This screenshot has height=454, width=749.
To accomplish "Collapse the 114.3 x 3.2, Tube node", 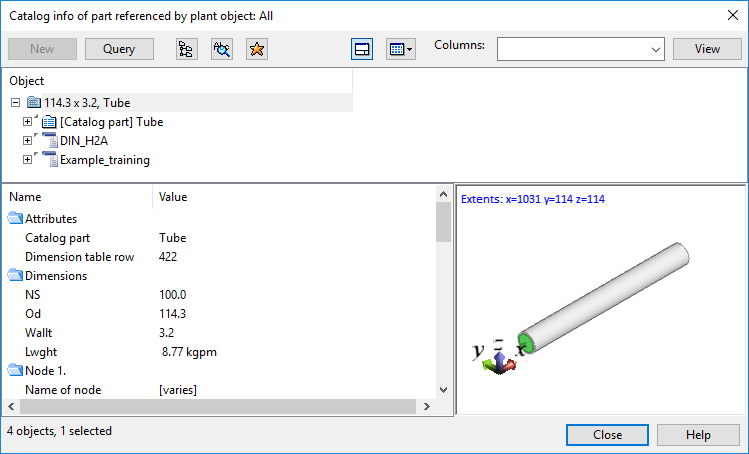I will tap(15, 103).
